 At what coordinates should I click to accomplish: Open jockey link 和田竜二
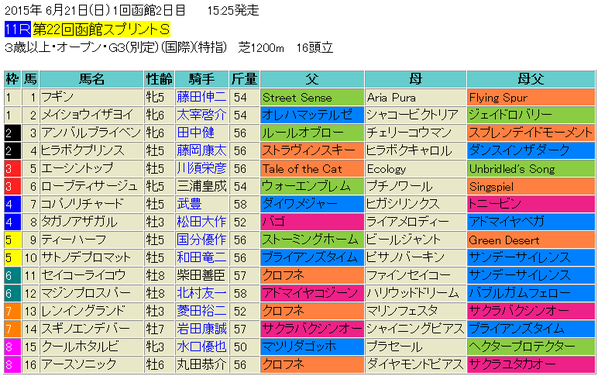coord(201,257)
